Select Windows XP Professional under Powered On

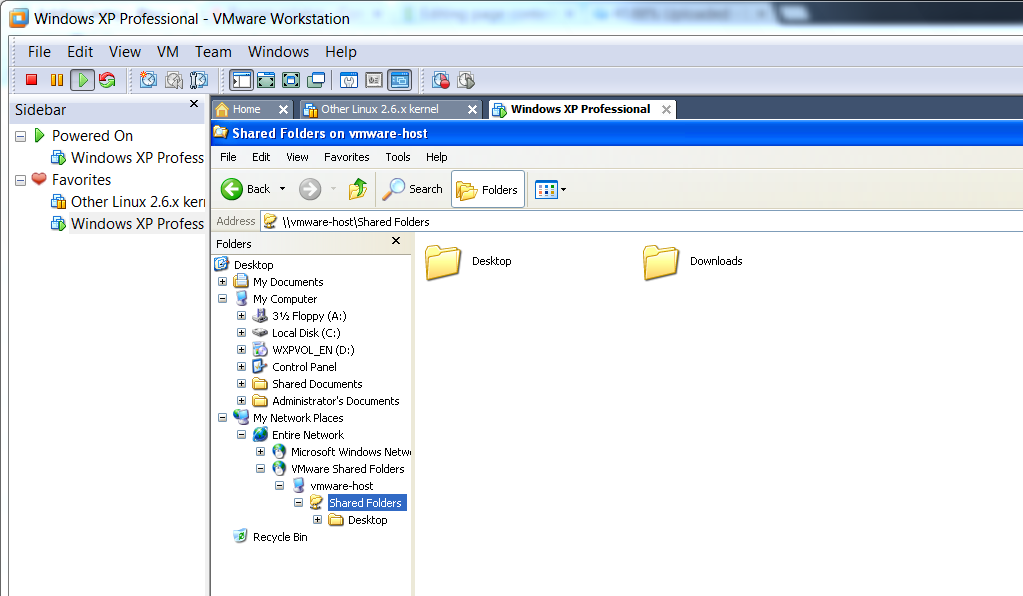[128, 158]
